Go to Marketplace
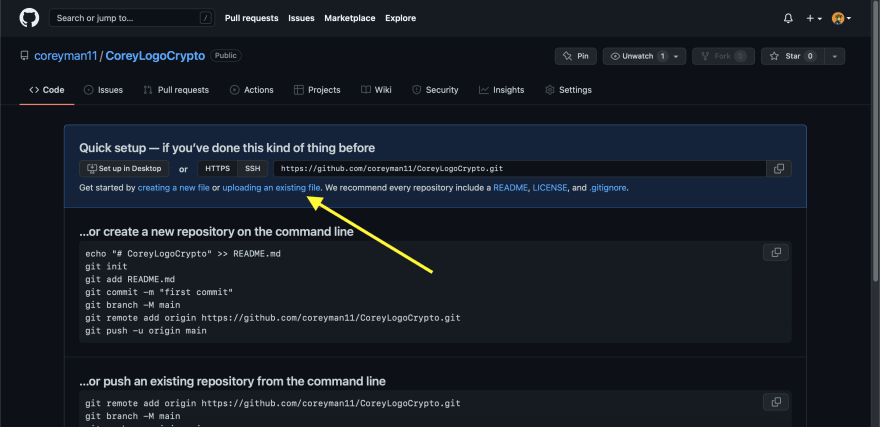This screenshot has height=427, width=880. pyautogui.click(x=350, y=18)
